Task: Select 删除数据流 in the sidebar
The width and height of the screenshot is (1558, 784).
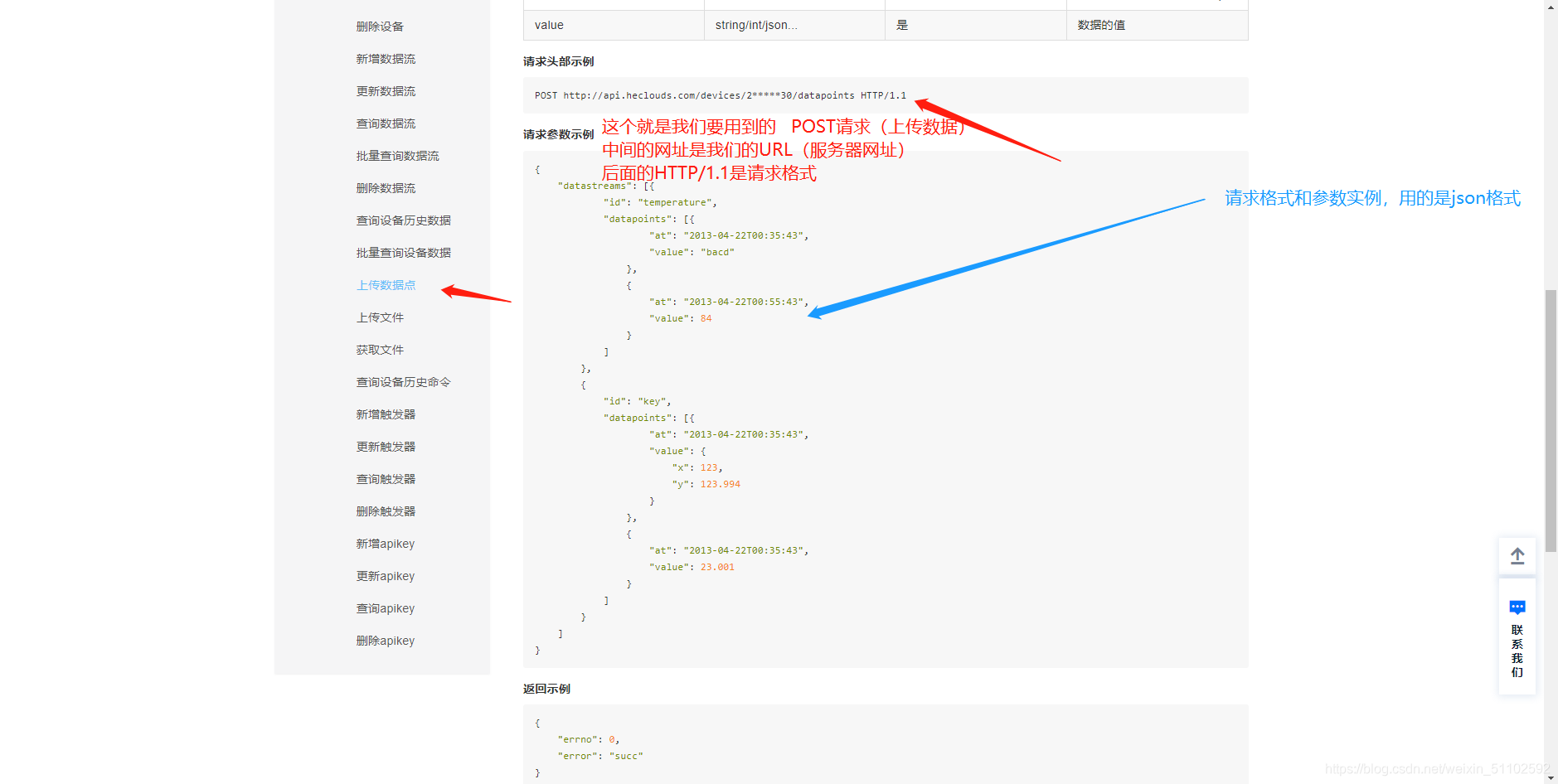Action: click(386, 188)
